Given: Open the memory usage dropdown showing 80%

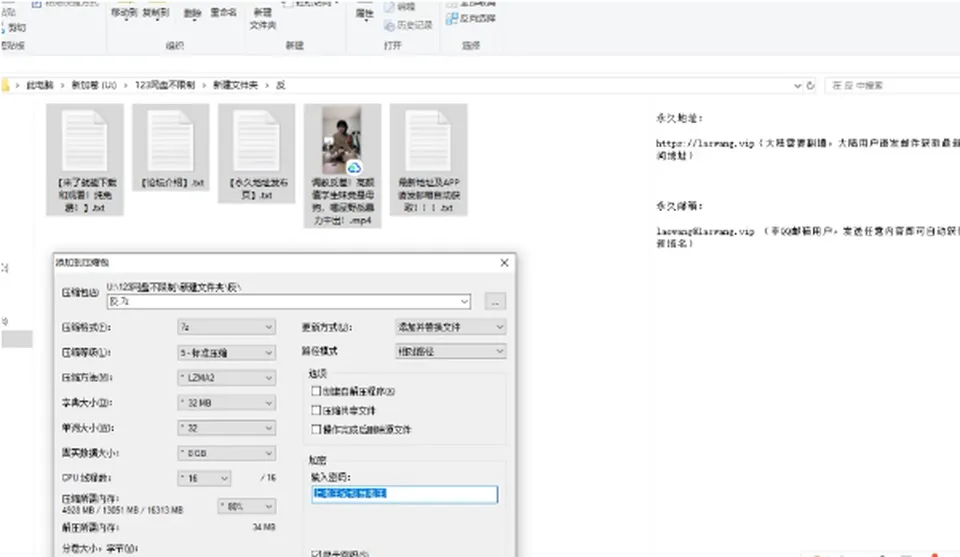Looking at the screenshot, I should [x=247, y=506].
